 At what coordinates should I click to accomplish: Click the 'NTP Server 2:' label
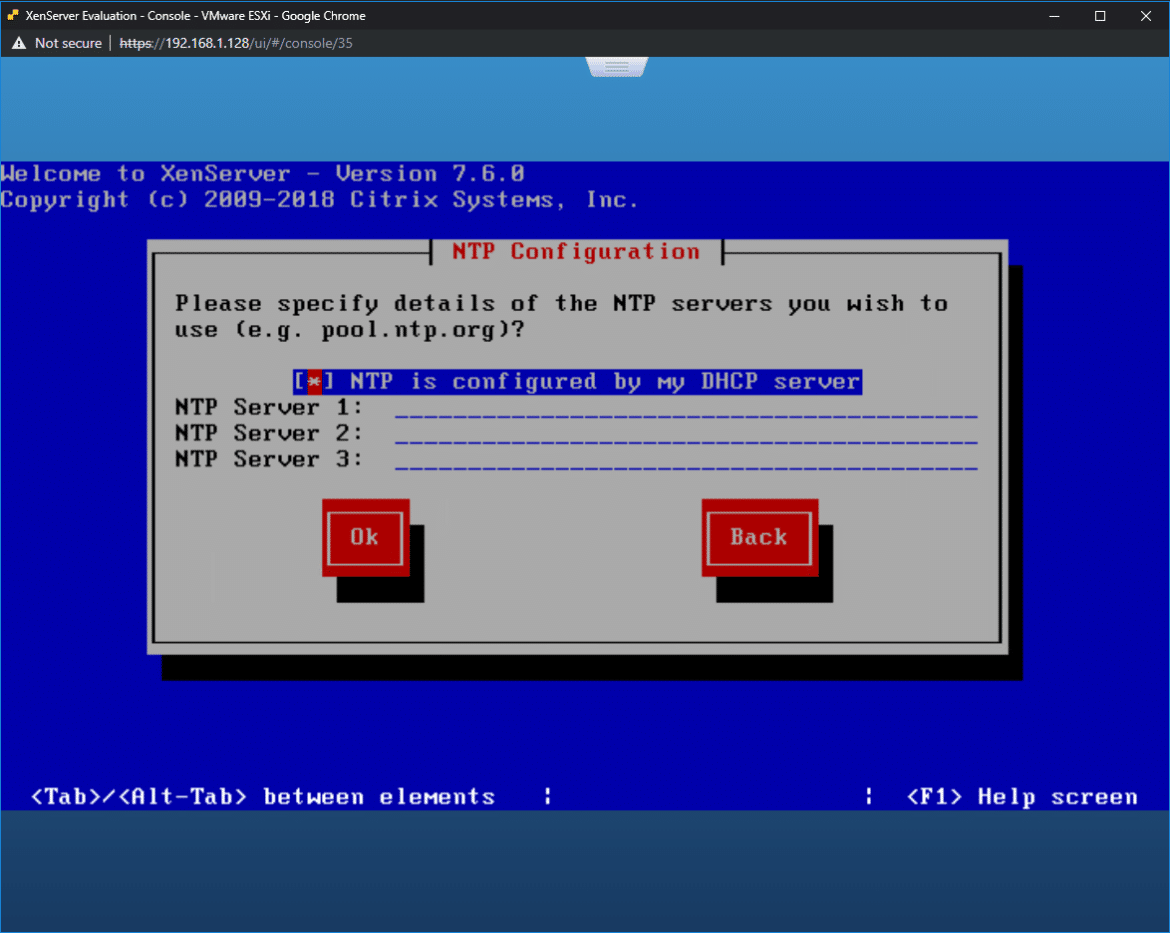click(x=269, y=434)
